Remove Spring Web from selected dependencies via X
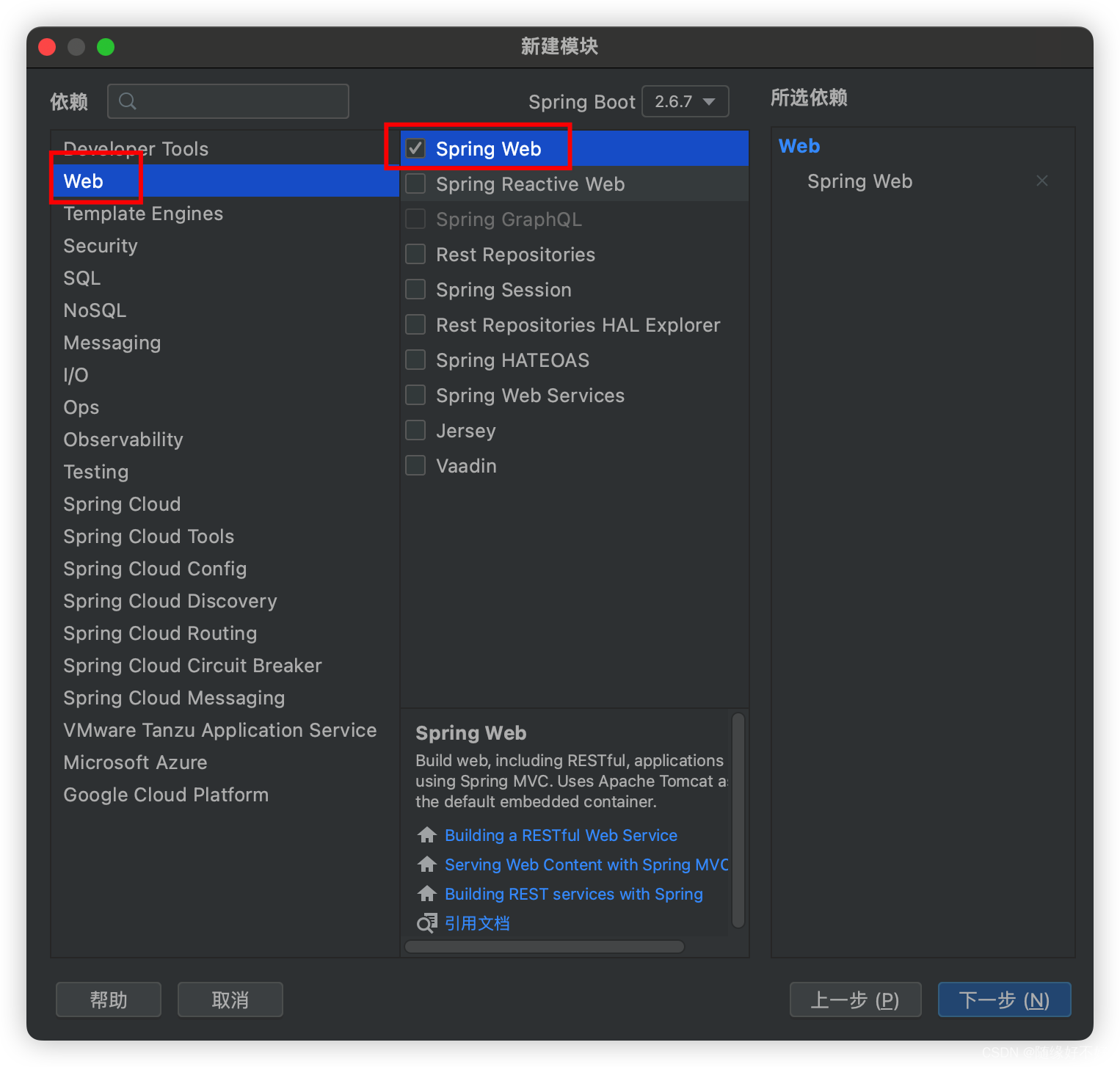This screenshot has height=1067, width=1120. click(1042, 181)
